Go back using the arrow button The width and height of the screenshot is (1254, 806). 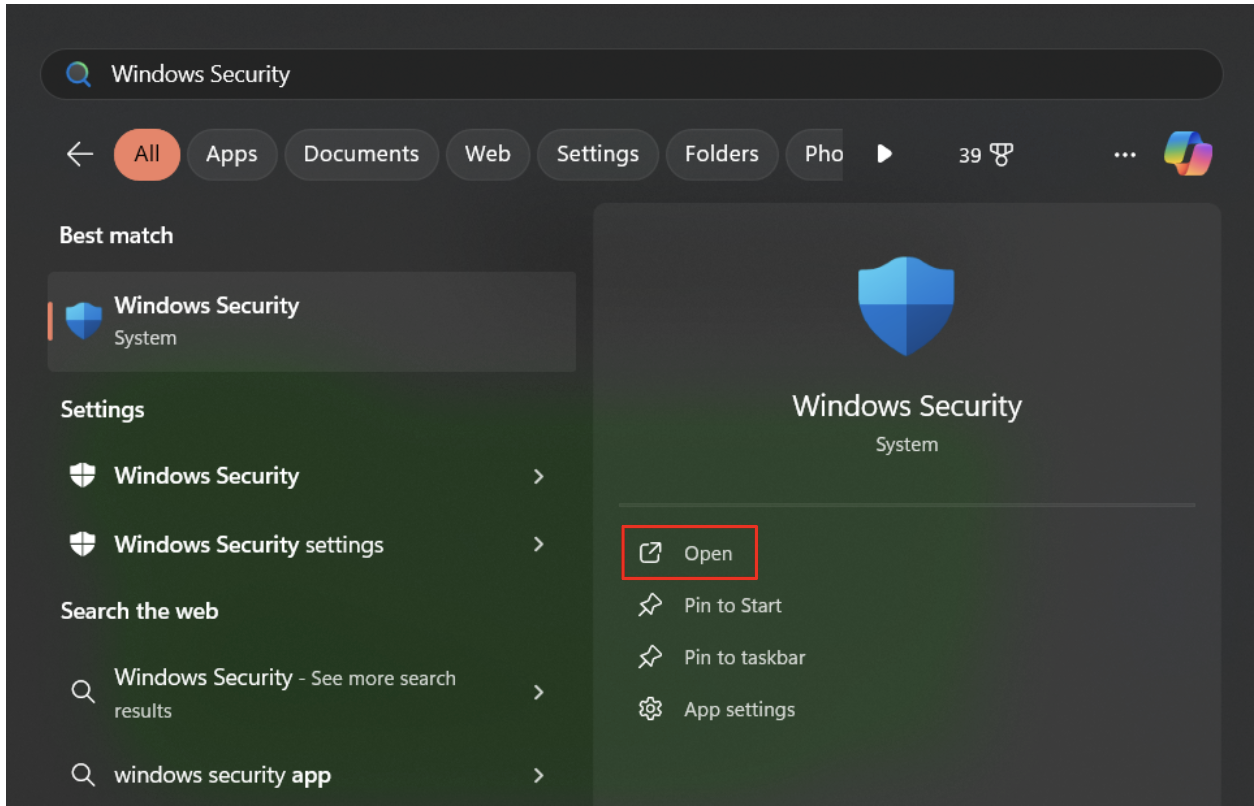[79, 154]
